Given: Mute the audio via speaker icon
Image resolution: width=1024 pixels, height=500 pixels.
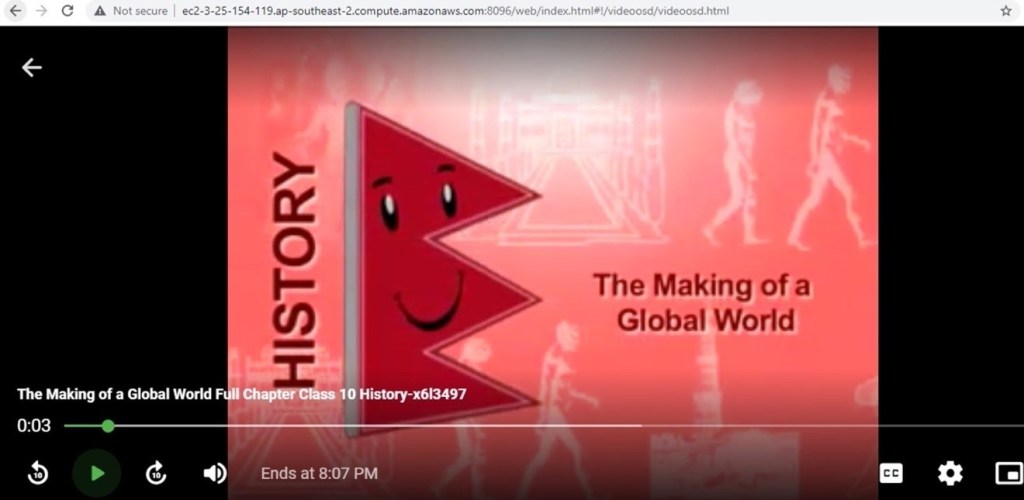Looking at the screenshot, I should [214, 473].
